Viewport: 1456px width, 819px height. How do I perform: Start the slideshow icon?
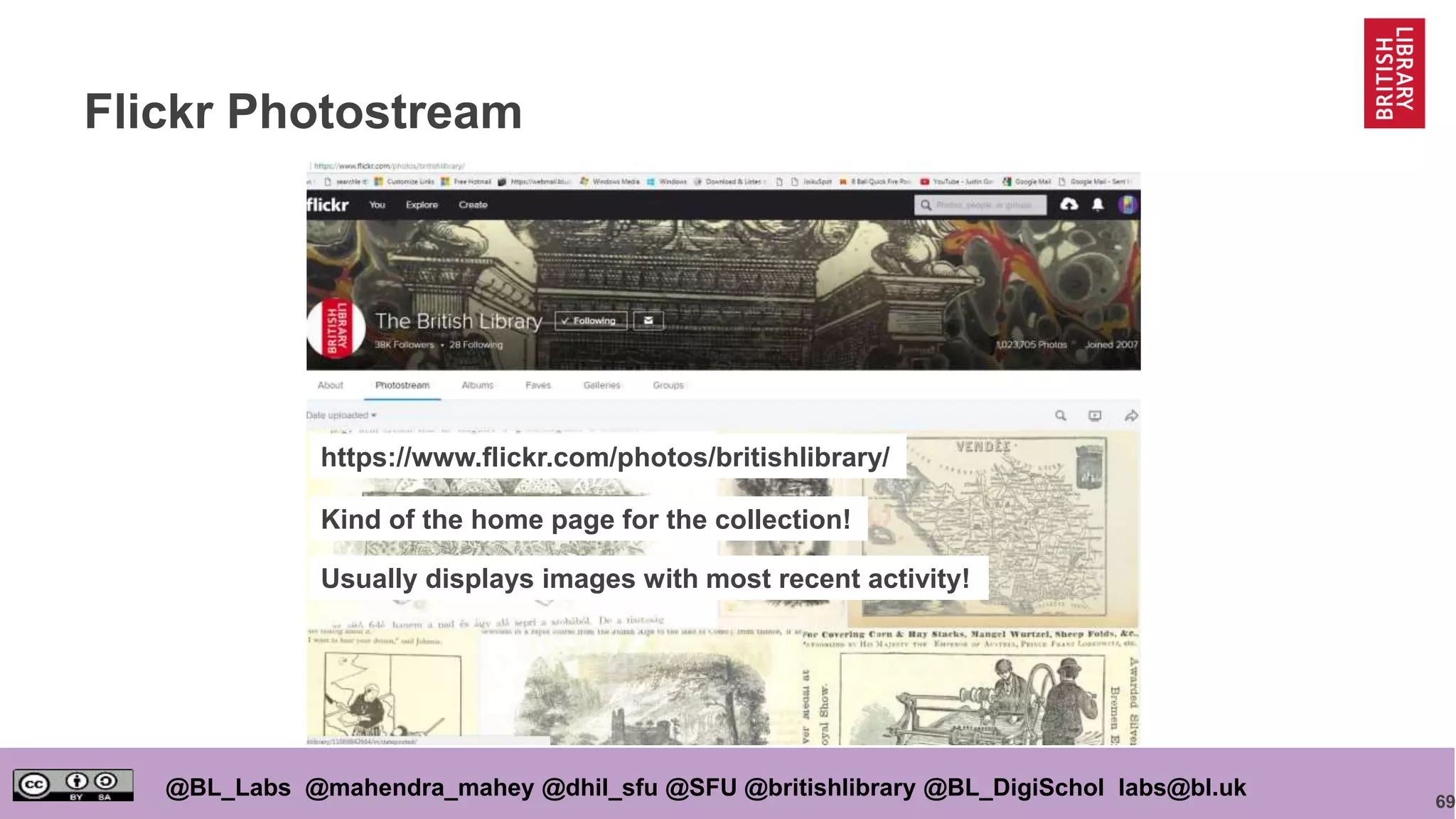[1095, 416]
